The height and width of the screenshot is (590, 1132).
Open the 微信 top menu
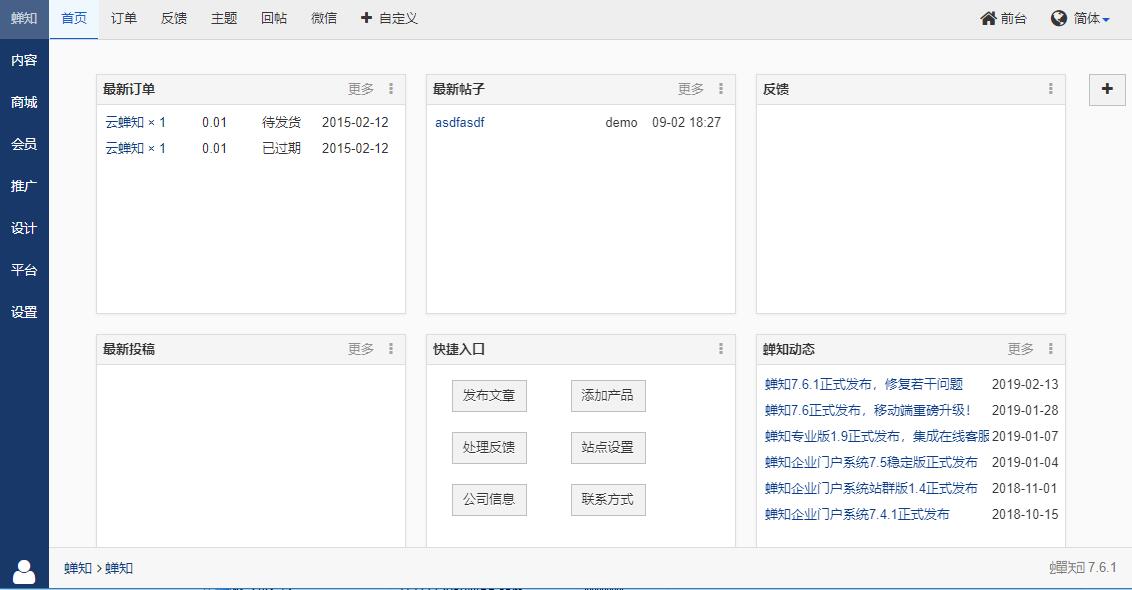click(x=323, y=19)
